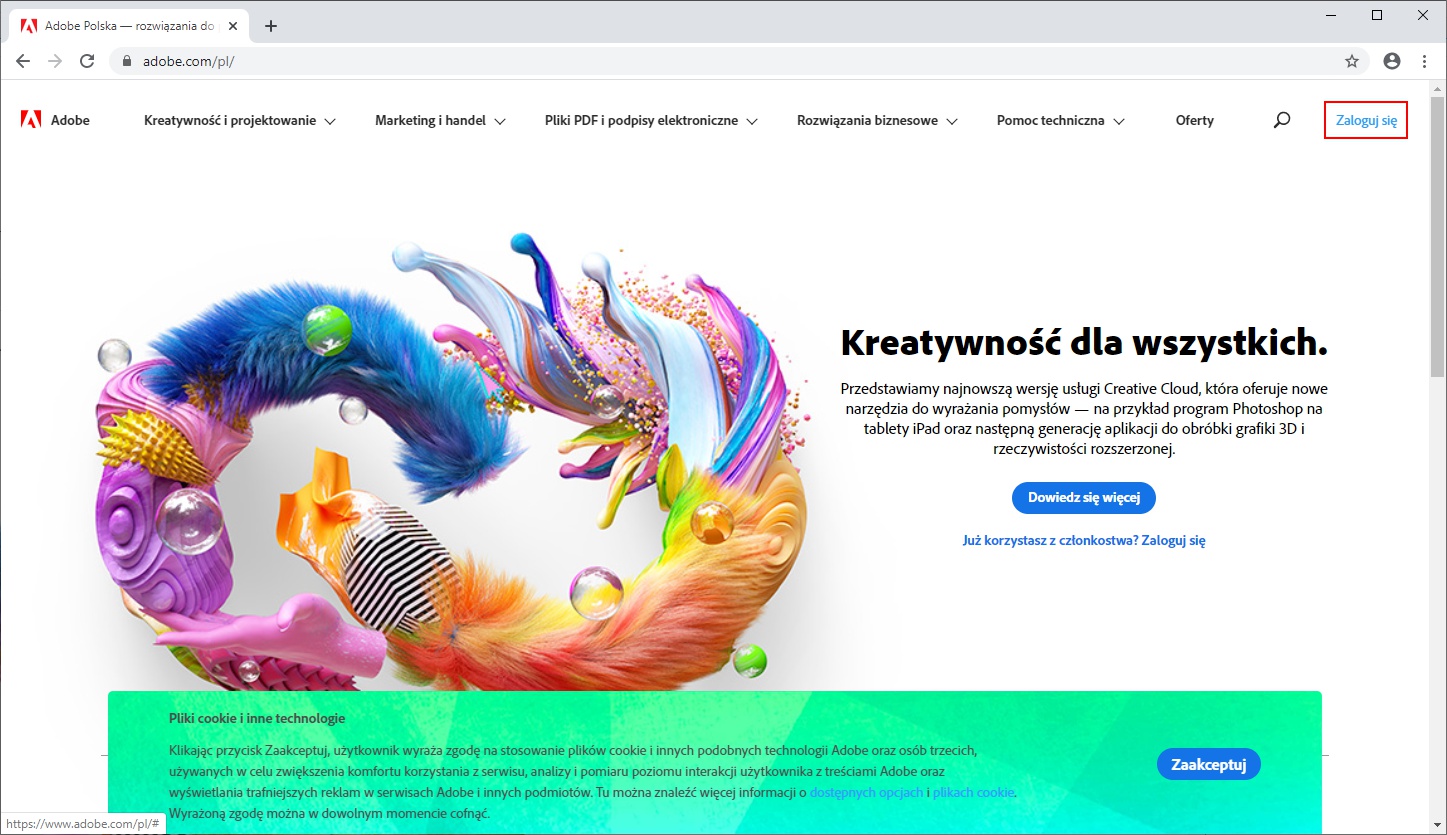Image resolution: width=1447 pixels, height=835 pixels.
Task: Click the Kreatywność dla wszystkich heading
Action: pos(1084,343)
